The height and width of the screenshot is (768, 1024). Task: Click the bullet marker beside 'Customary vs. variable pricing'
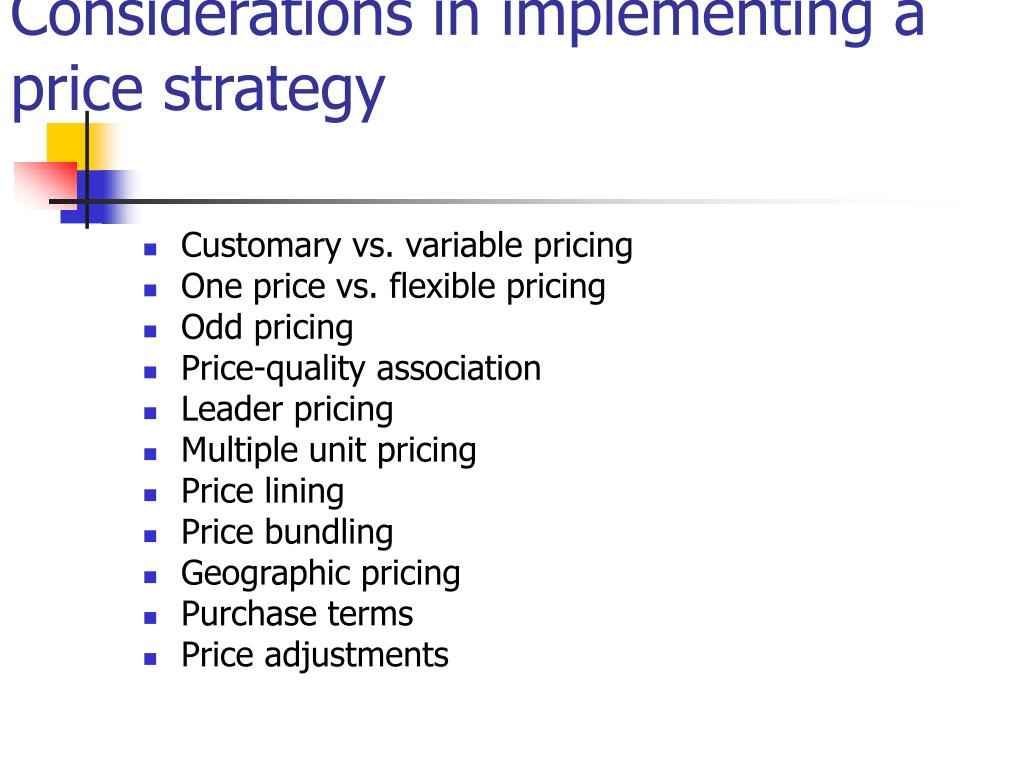[150, 249]
